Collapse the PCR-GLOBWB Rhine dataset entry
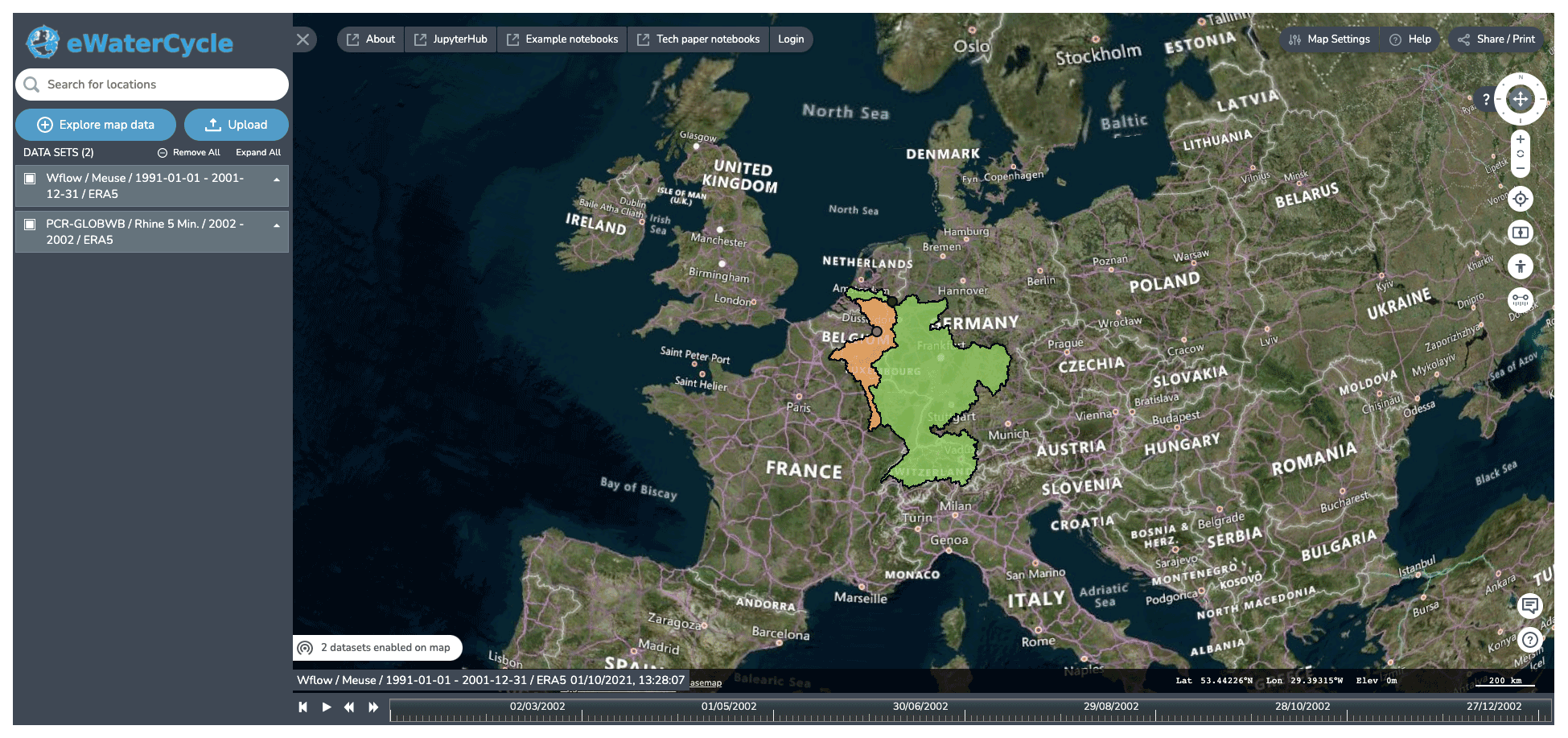This screenshot has height=738, width=1568. (277, 225)
